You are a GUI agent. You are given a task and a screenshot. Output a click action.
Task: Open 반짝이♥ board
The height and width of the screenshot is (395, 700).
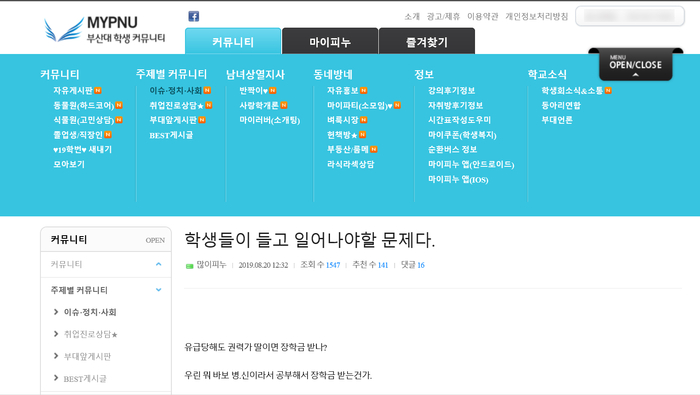tap(254, 91)
